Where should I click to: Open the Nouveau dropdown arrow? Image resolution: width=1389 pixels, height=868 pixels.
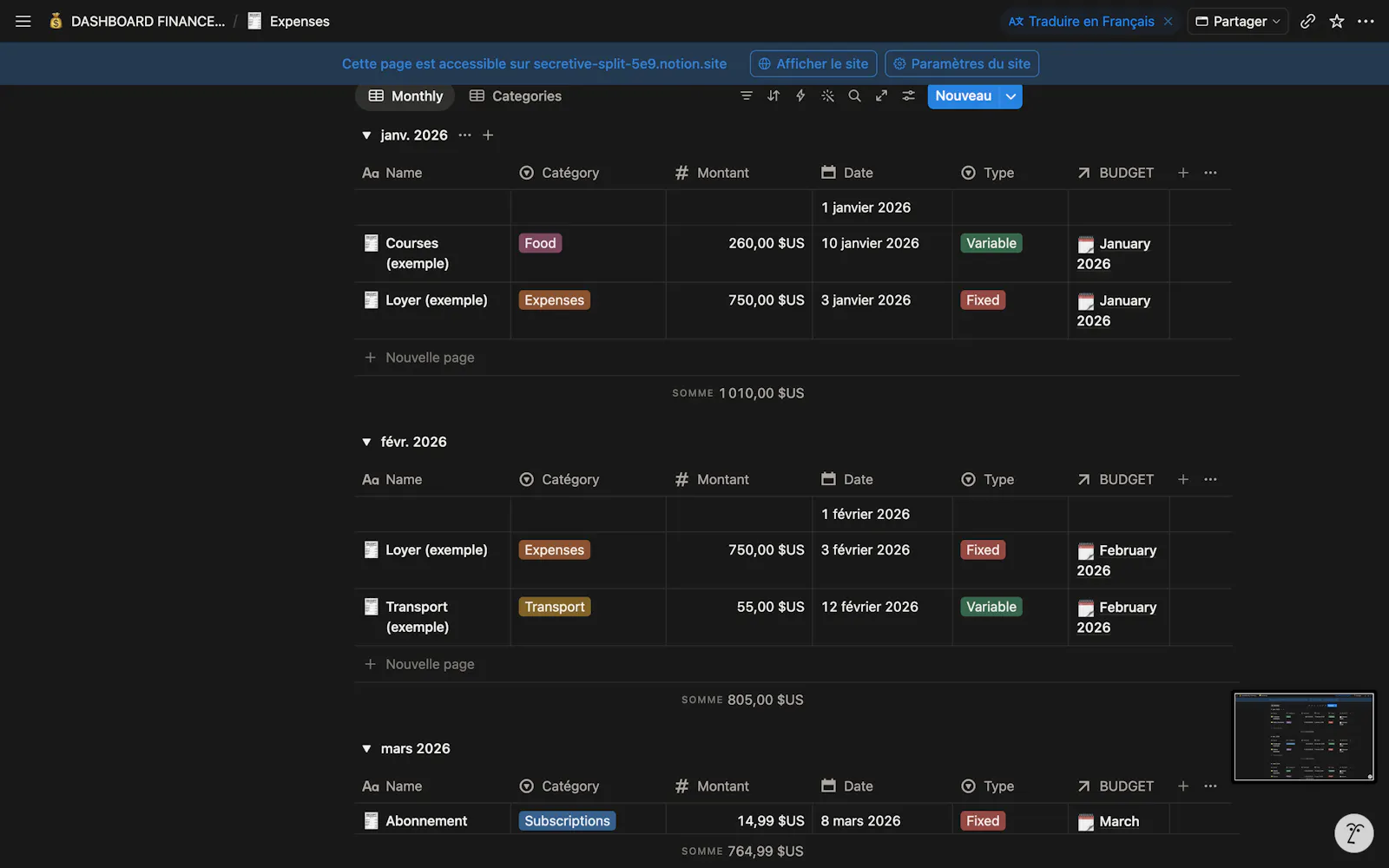1011,96
